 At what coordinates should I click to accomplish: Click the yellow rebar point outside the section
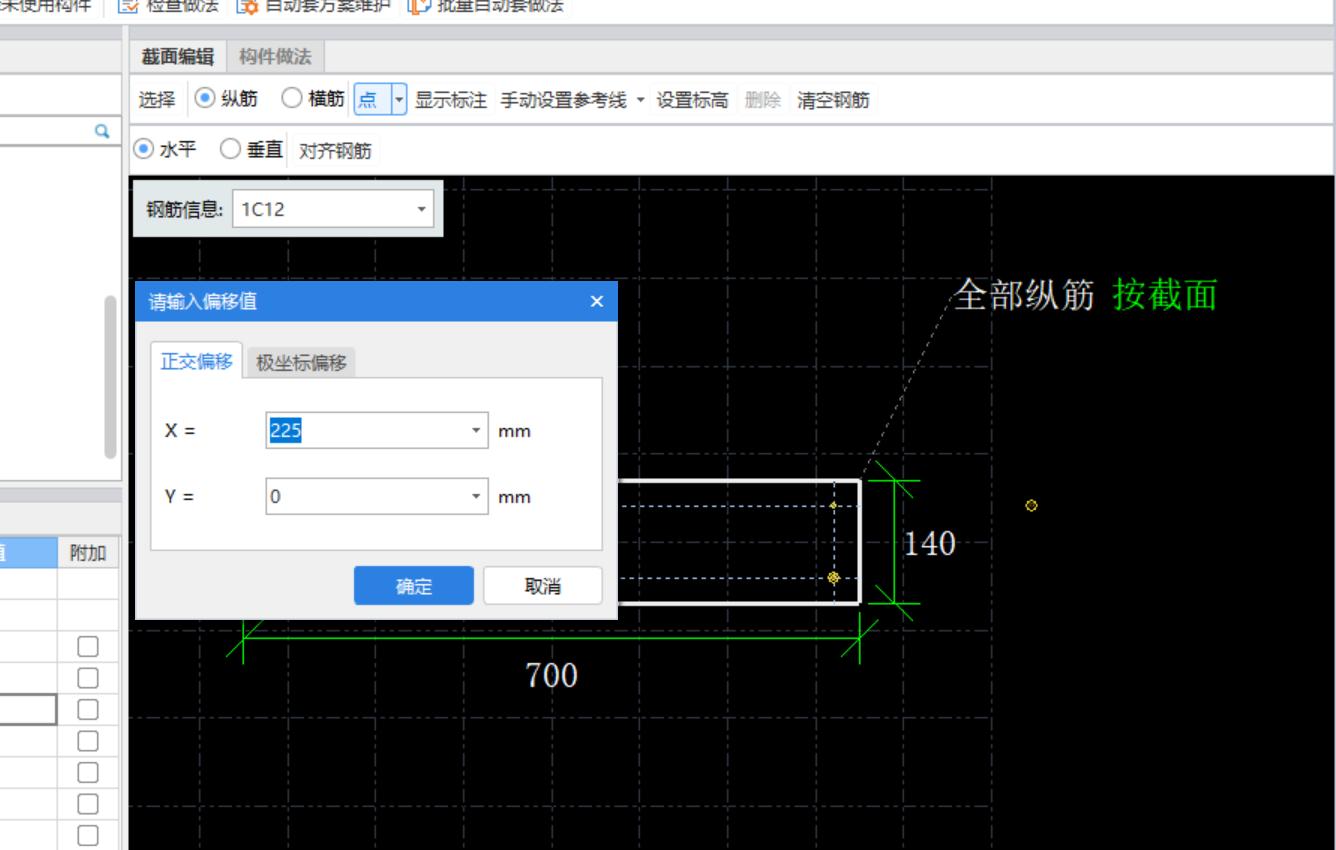tap(1031, 506)
